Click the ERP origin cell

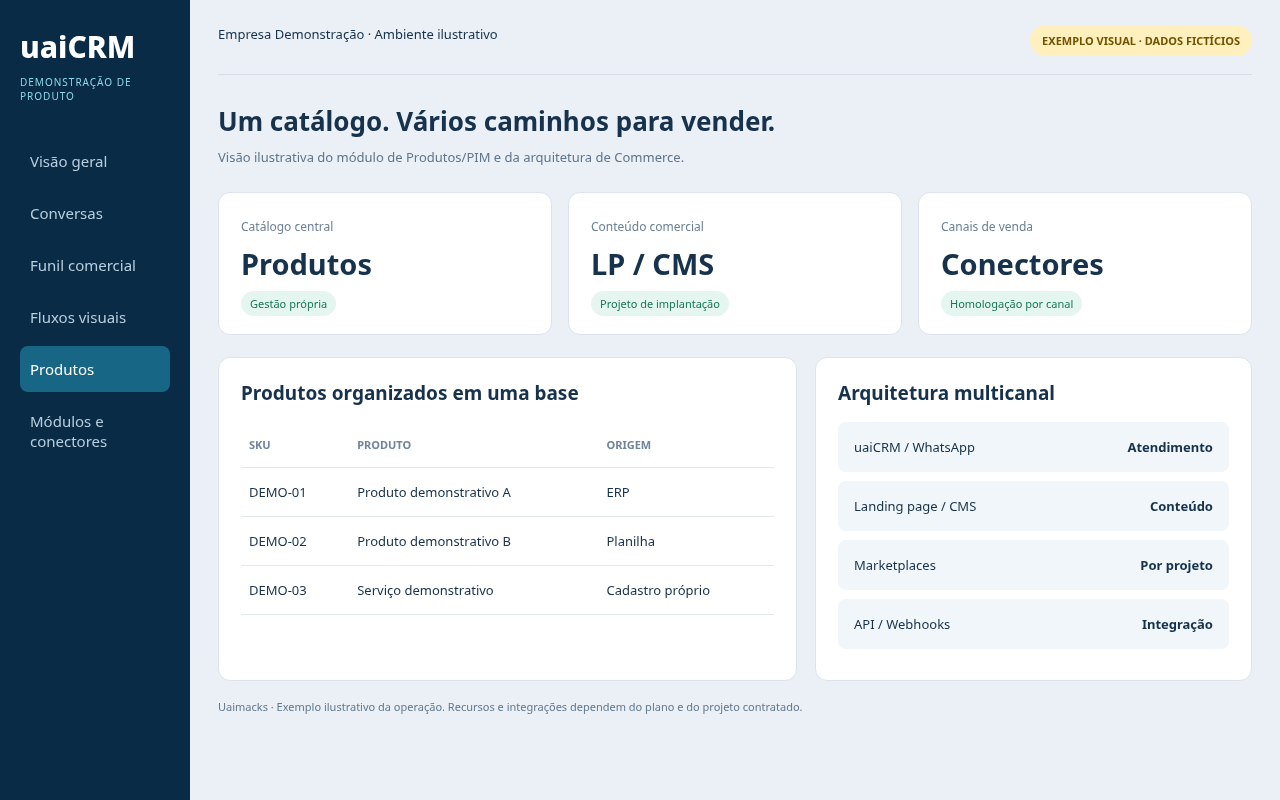[x=618, y=492]
